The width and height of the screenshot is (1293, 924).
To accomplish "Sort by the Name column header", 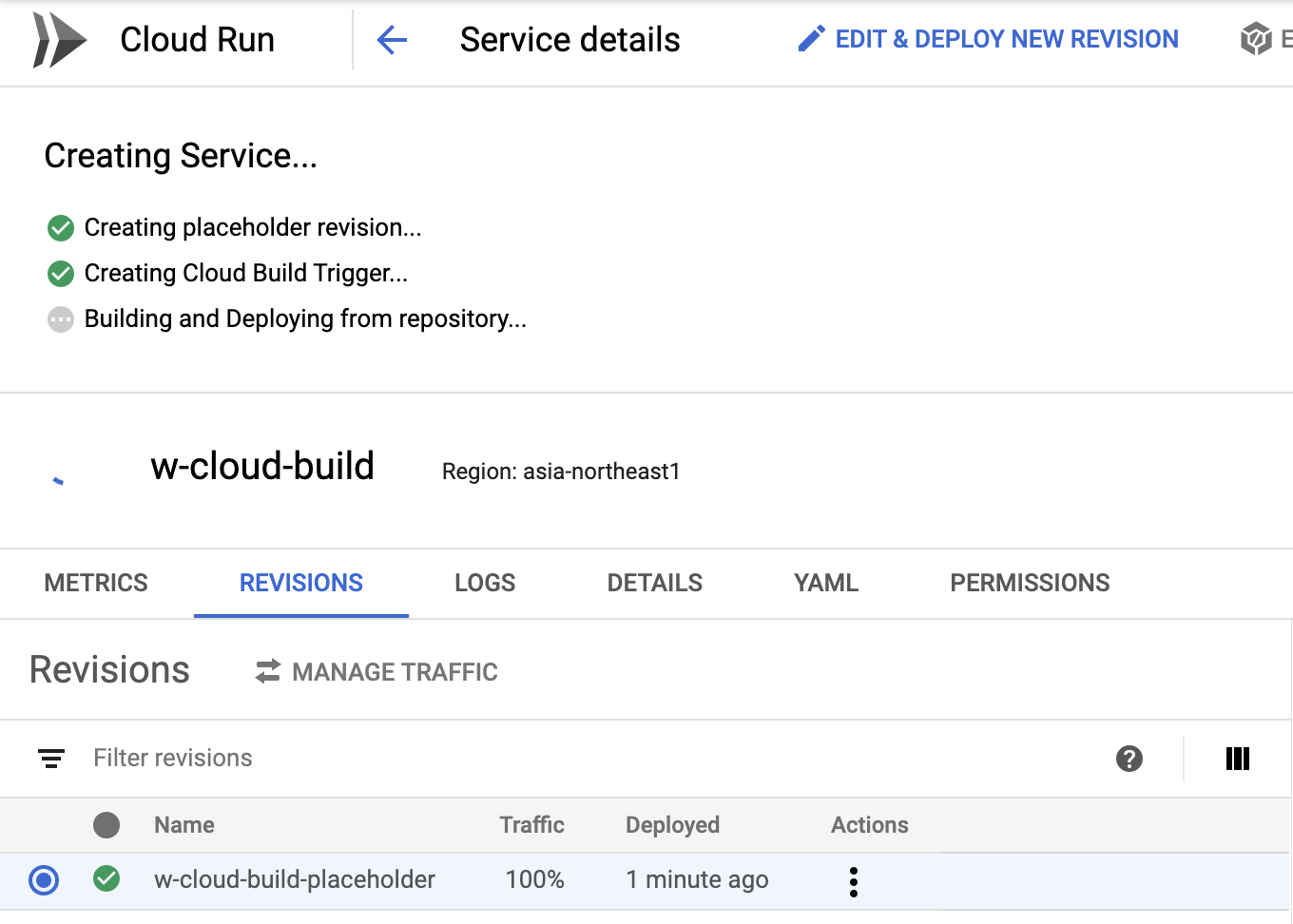I will click(184, 825).
